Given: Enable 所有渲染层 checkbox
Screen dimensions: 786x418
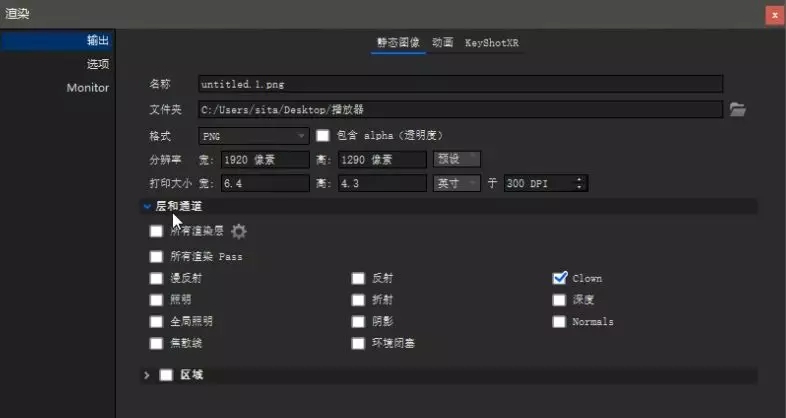Looking at the screenshot, I should (156, 231).
